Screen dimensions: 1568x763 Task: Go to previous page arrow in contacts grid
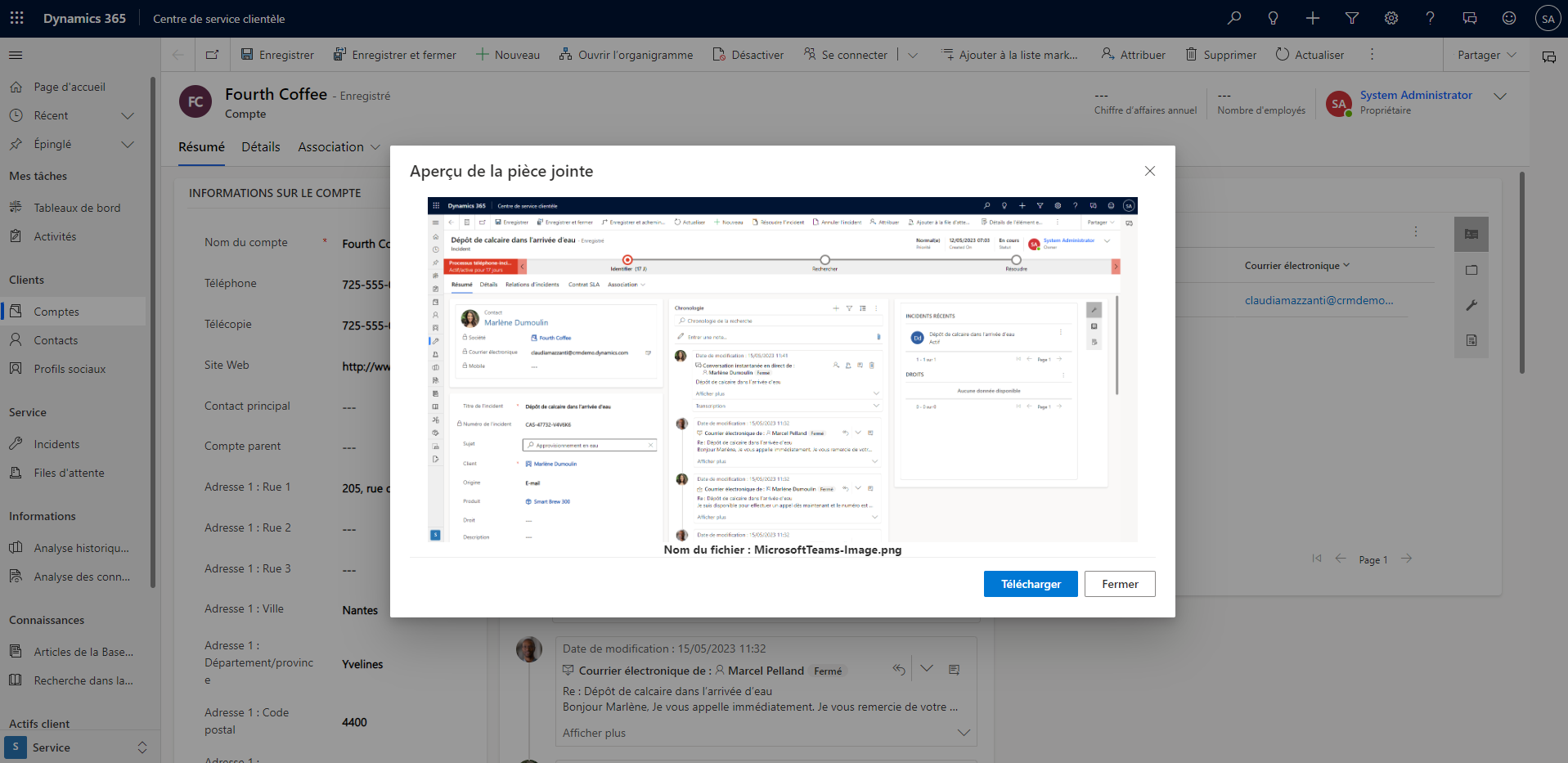(x=1341, y=559)
